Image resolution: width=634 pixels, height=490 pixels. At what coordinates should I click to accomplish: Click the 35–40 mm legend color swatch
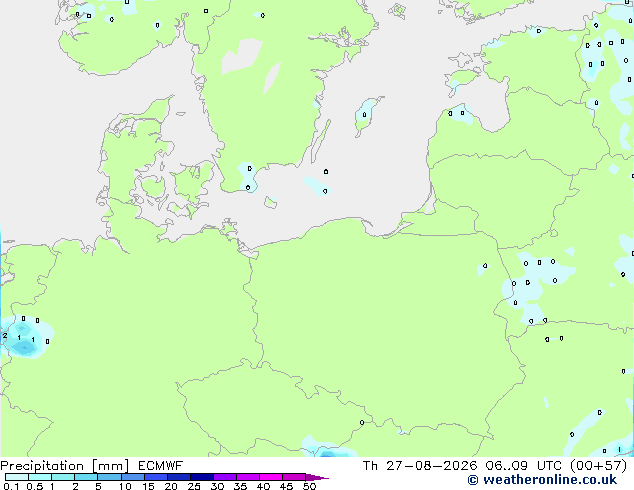point(248,477)
